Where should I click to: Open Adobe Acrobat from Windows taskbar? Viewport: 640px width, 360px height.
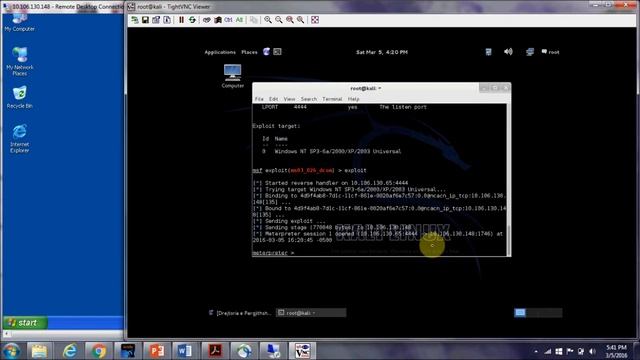(215, 351)
